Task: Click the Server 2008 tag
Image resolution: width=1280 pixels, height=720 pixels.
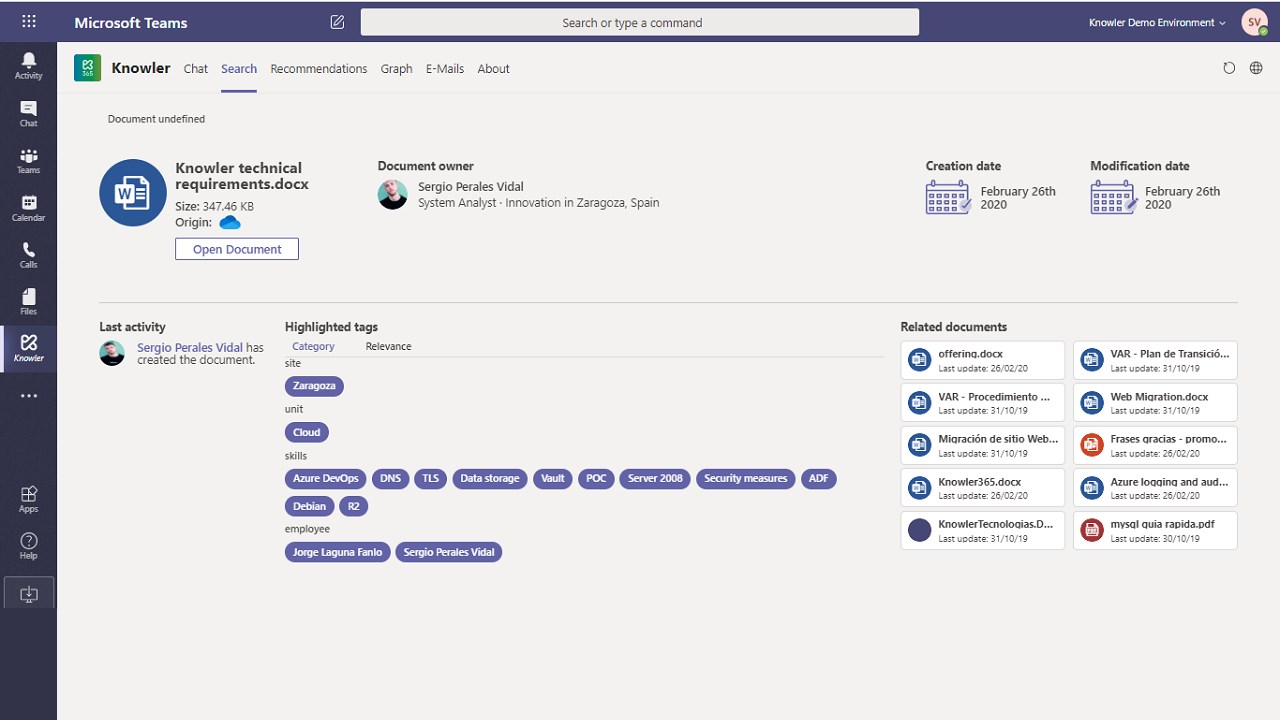Action: click(x=655, y=479)
